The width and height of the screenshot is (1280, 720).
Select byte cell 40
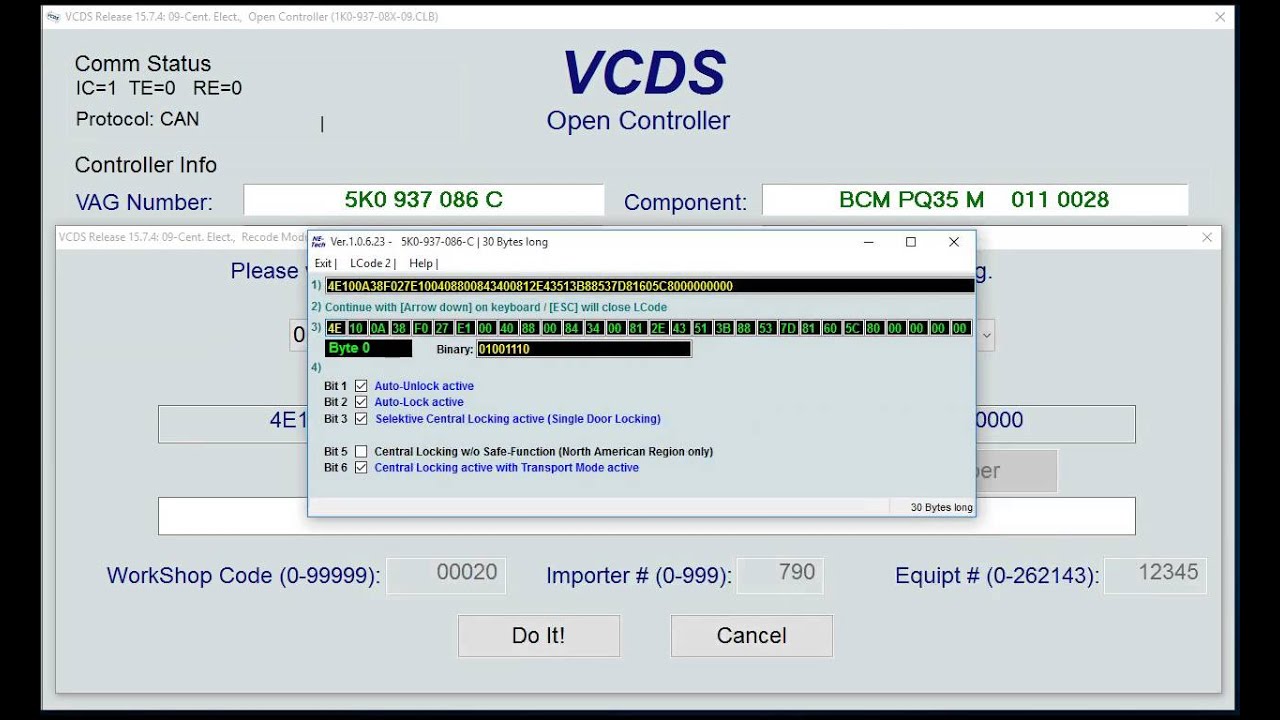click(x=507, y=328)
